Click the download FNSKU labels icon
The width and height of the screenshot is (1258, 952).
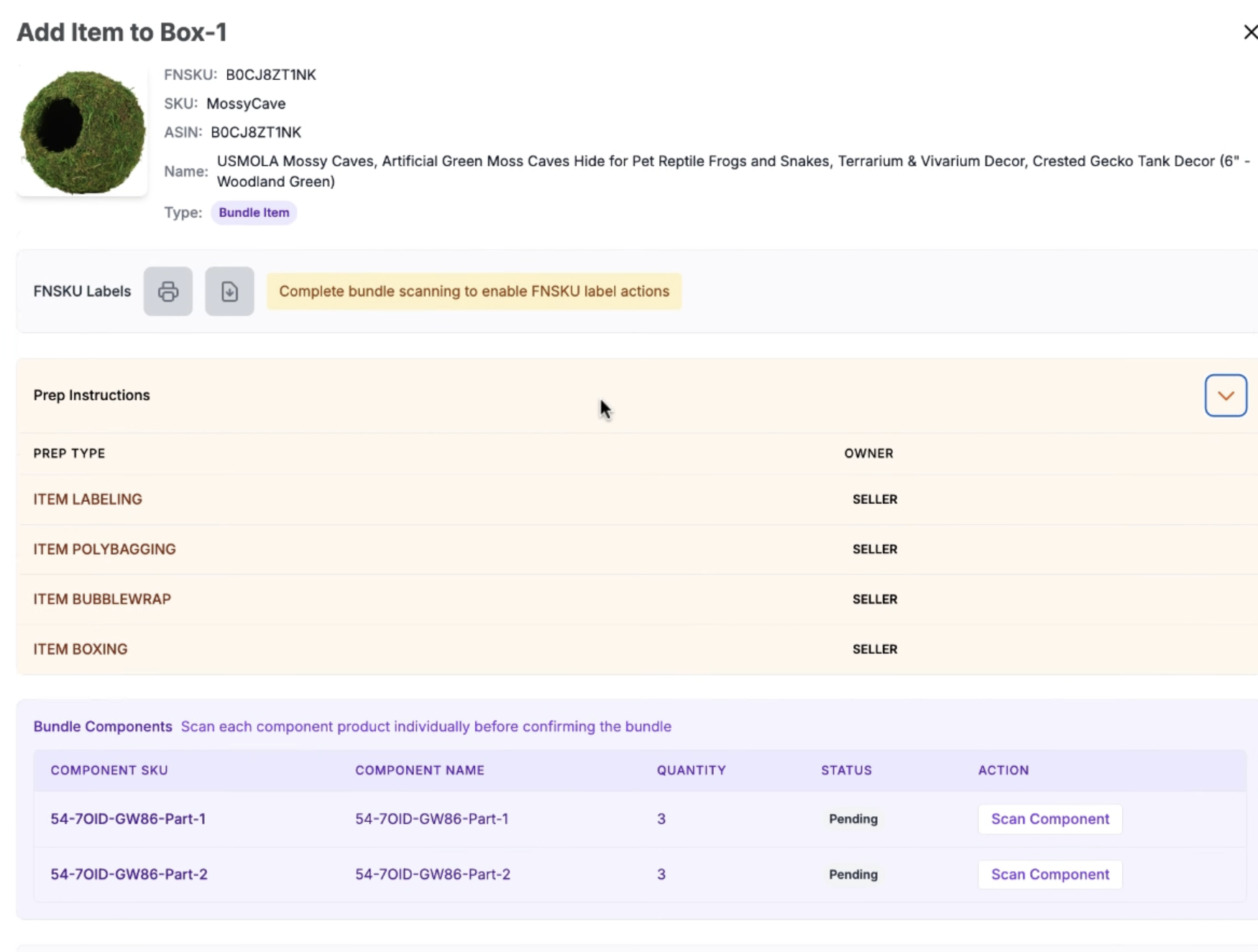click(x=229, y=291)
